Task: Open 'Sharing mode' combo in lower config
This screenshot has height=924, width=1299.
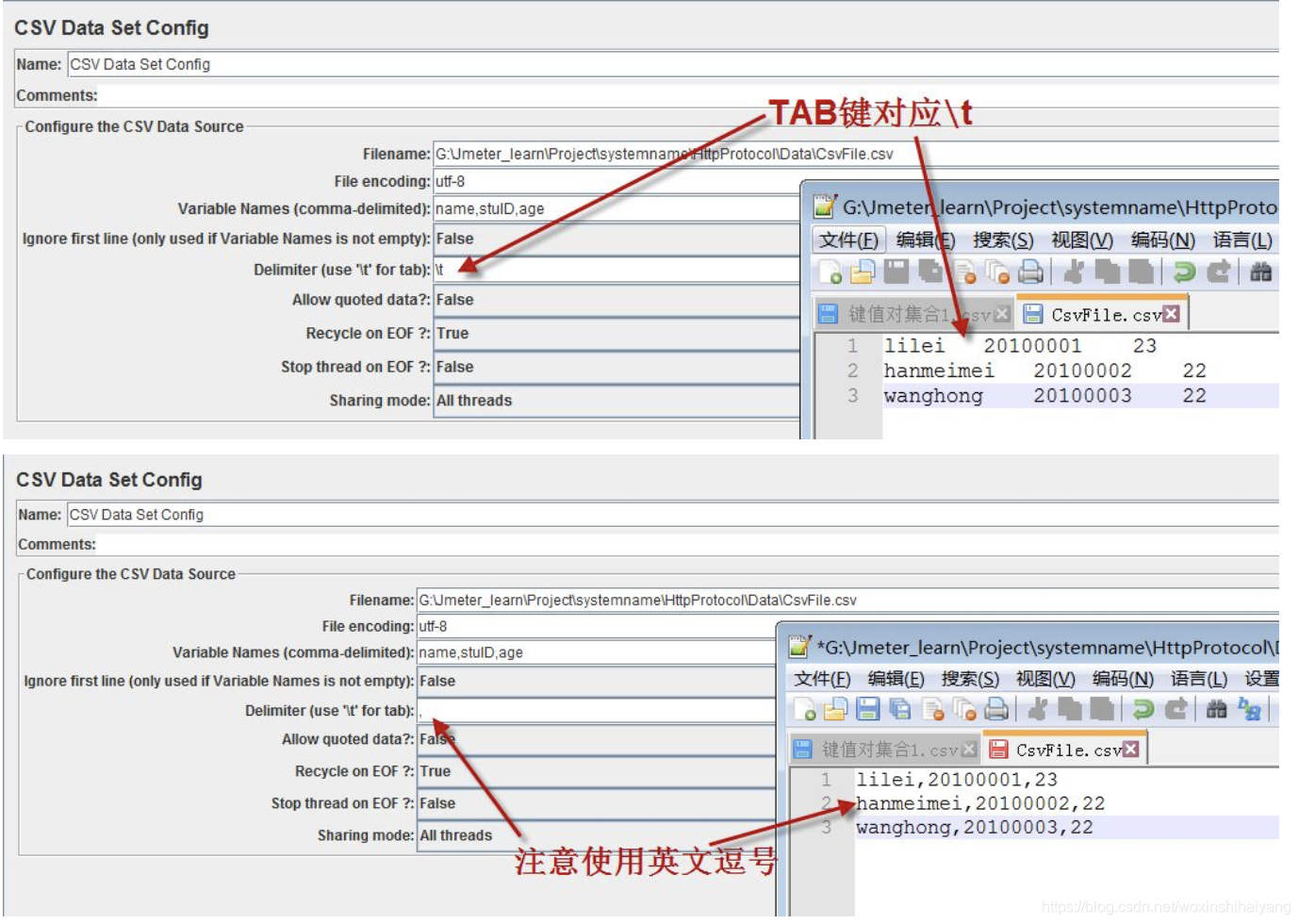Action: [x=596, y=835]
